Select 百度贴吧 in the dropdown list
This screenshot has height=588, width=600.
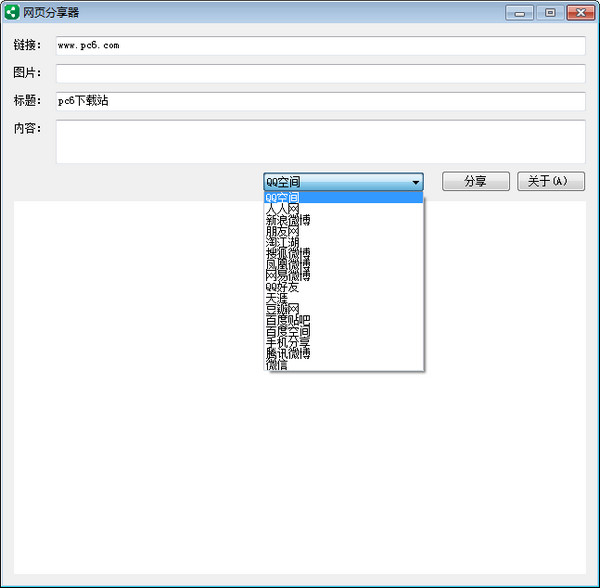click(344, 319)
